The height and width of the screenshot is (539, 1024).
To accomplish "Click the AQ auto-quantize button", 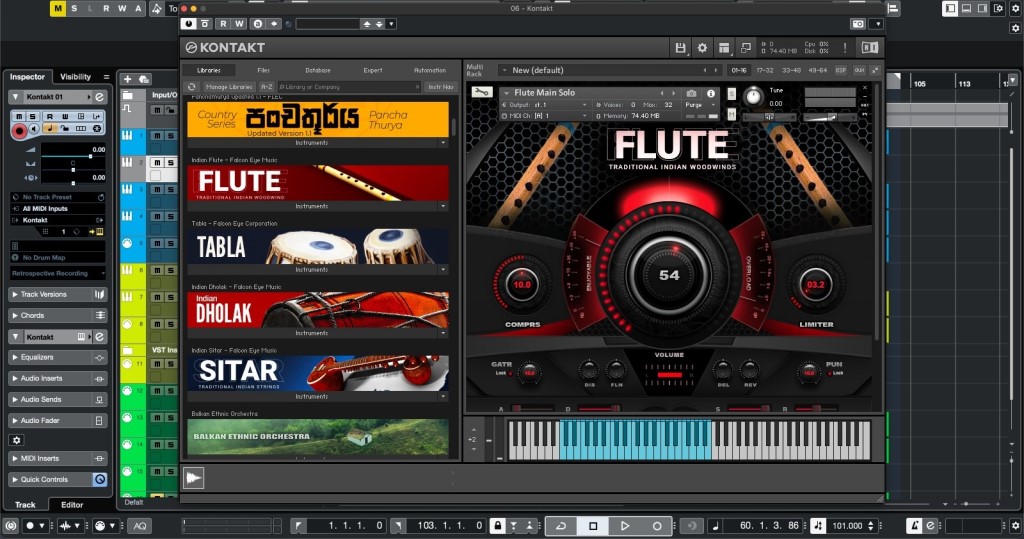I will tap(140, 525).
